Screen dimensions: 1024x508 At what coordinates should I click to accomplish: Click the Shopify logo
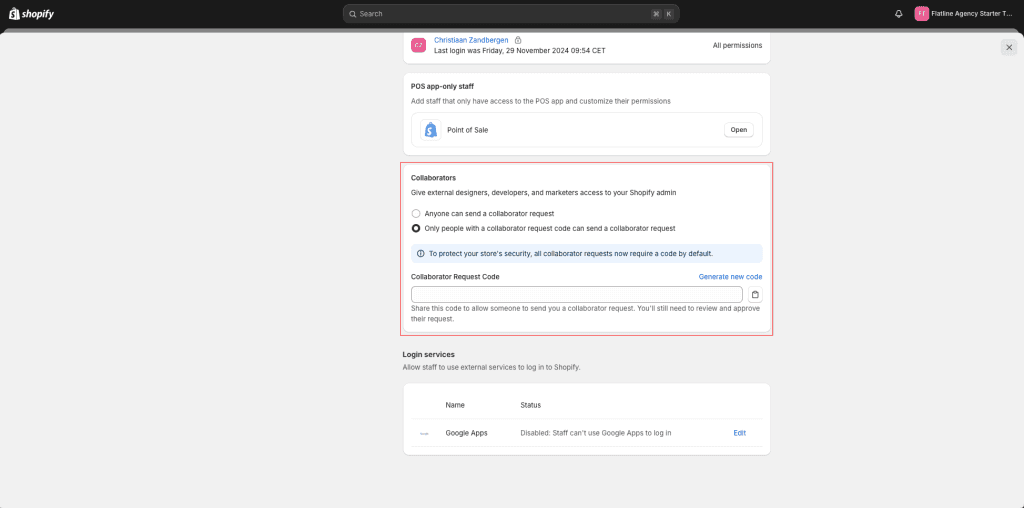(31, 14)
